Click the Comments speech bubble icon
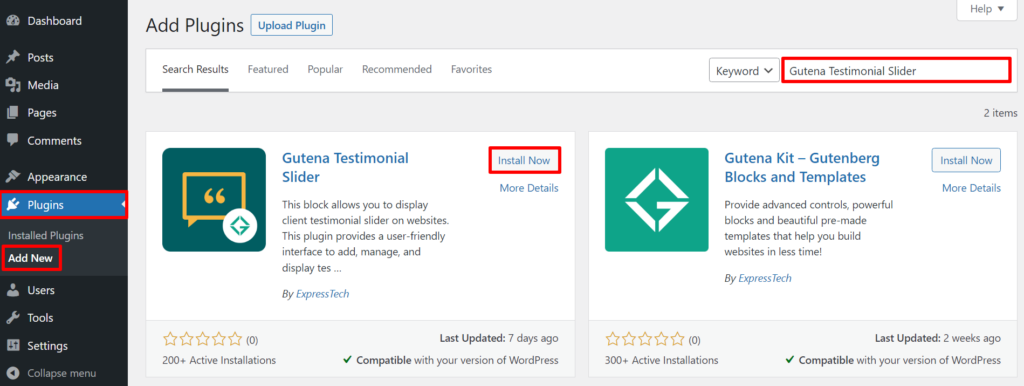The width and height of the screenshot is (1024, 386). [12, 140]
